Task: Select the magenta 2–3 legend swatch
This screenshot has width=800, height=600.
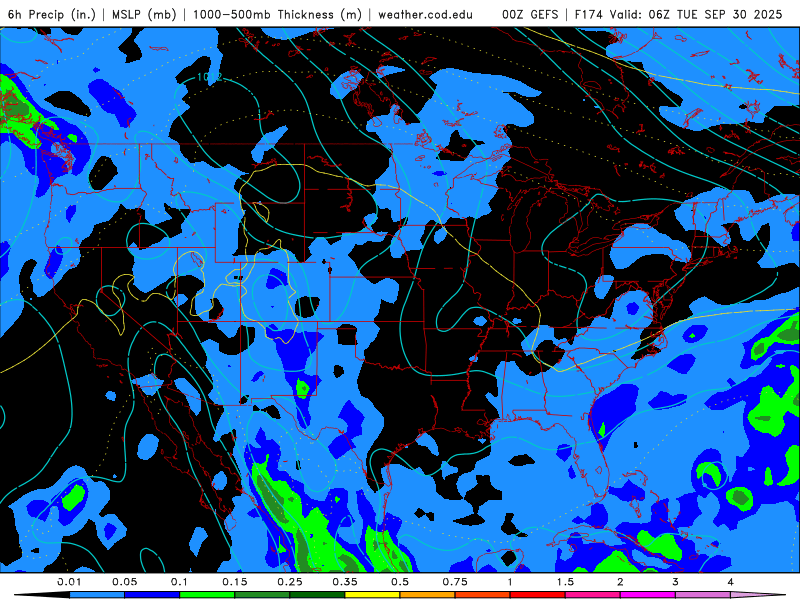Action: (x=648, y=595)
